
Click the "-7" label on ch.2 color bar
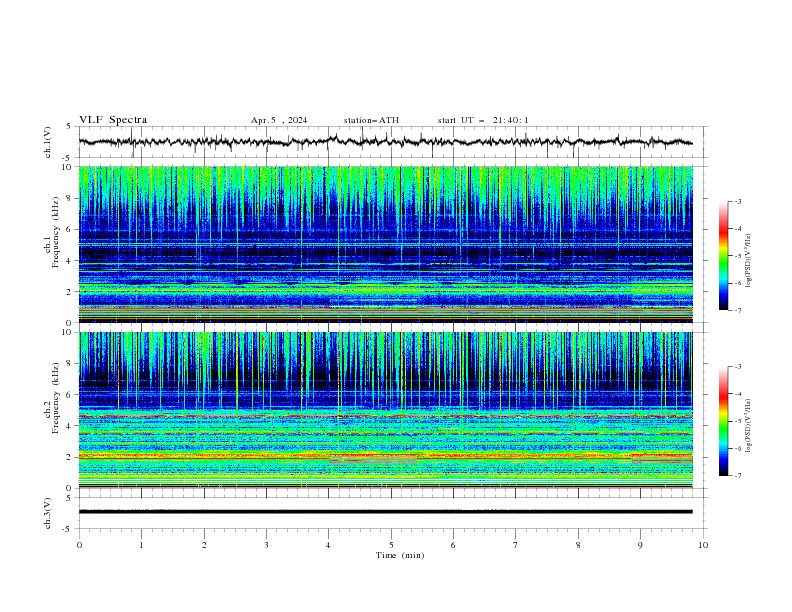[x=738, y=476]
